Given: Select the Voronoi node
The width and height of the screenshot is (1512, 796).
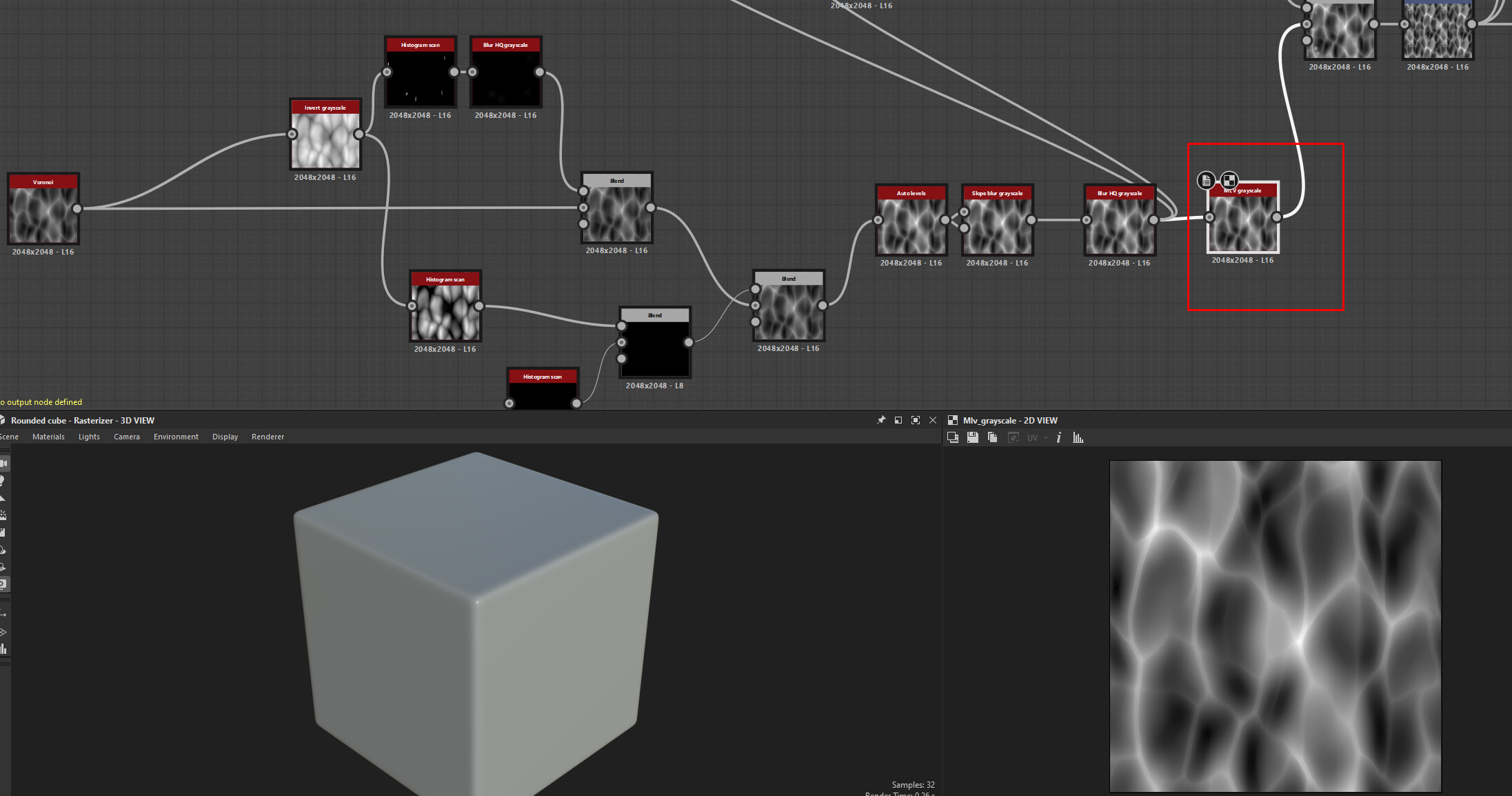Looking at the screenshot, I should [x=43, y=210].
